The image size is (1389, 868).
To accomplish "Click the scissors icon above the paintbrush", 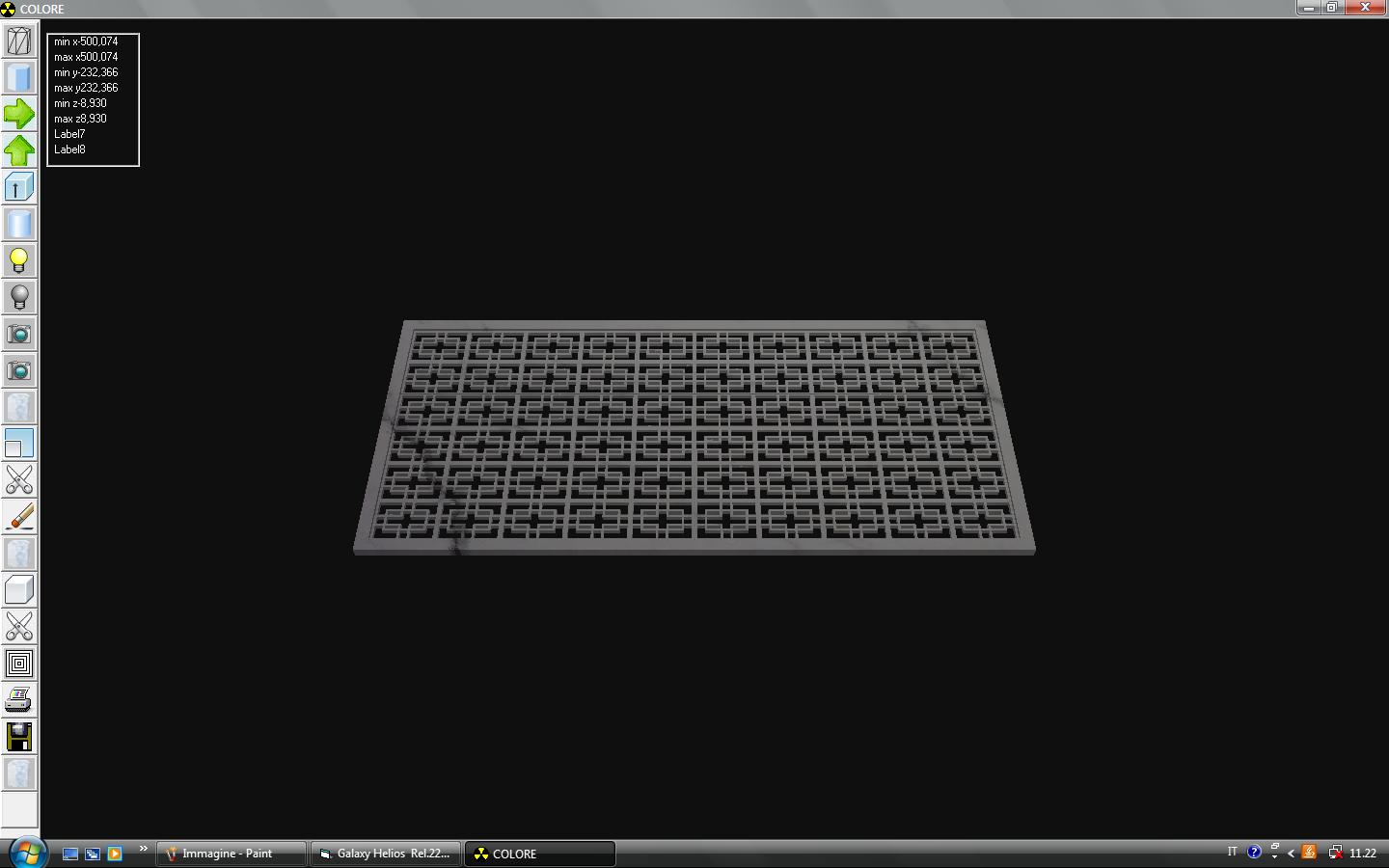I will pyautogui.click(x=19, y=480).
